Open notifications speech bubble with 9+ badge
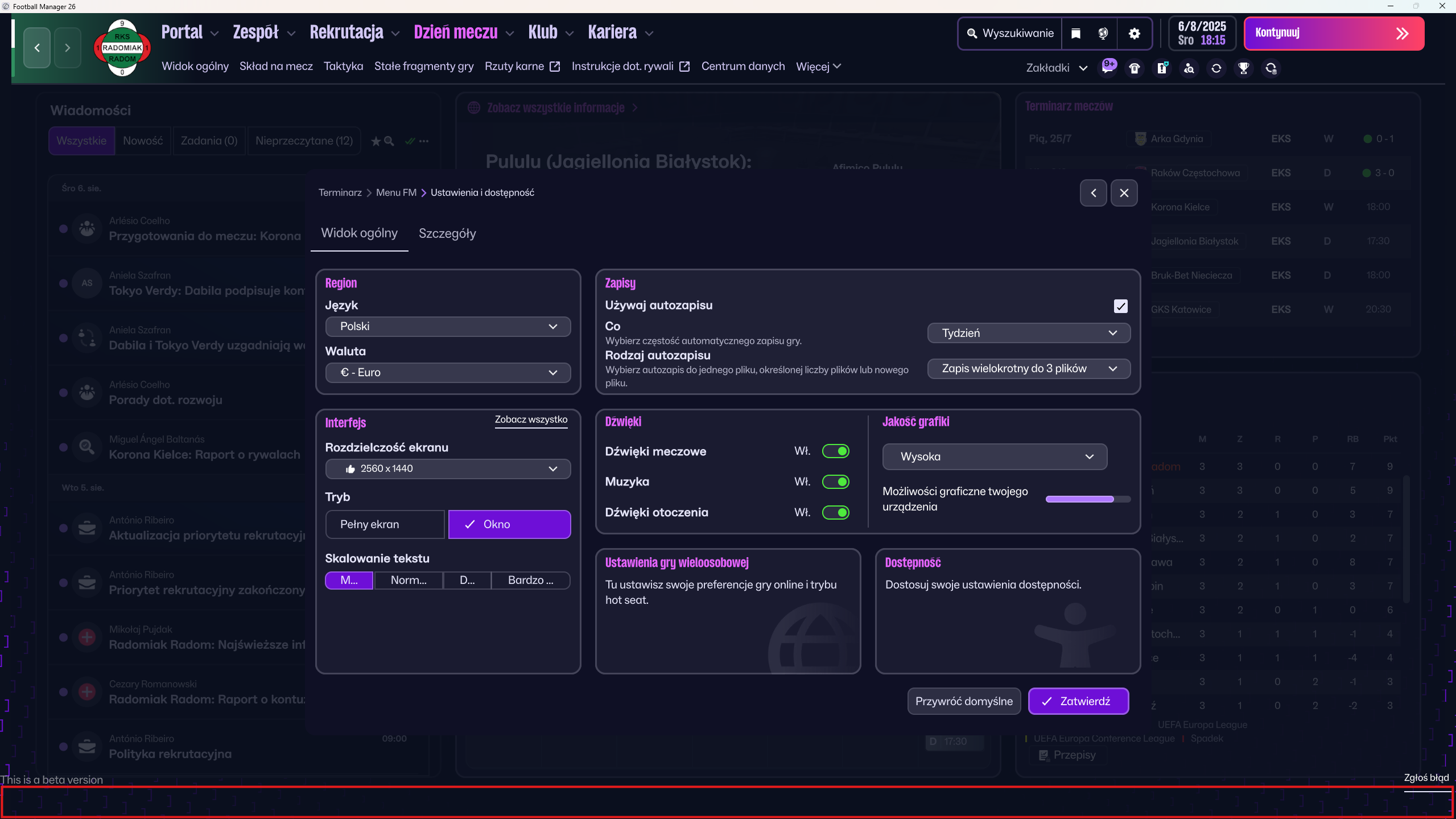Viewport: 1456px width, 819px height. [1108, 68]
